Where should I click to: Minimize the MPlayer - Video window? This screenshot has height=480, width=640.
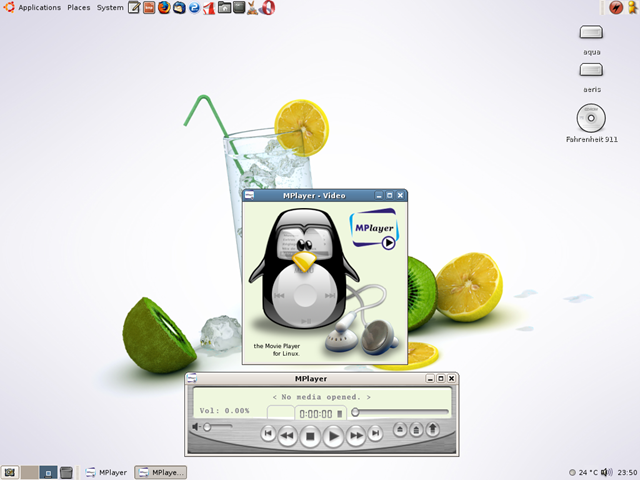tap(379, 196)
